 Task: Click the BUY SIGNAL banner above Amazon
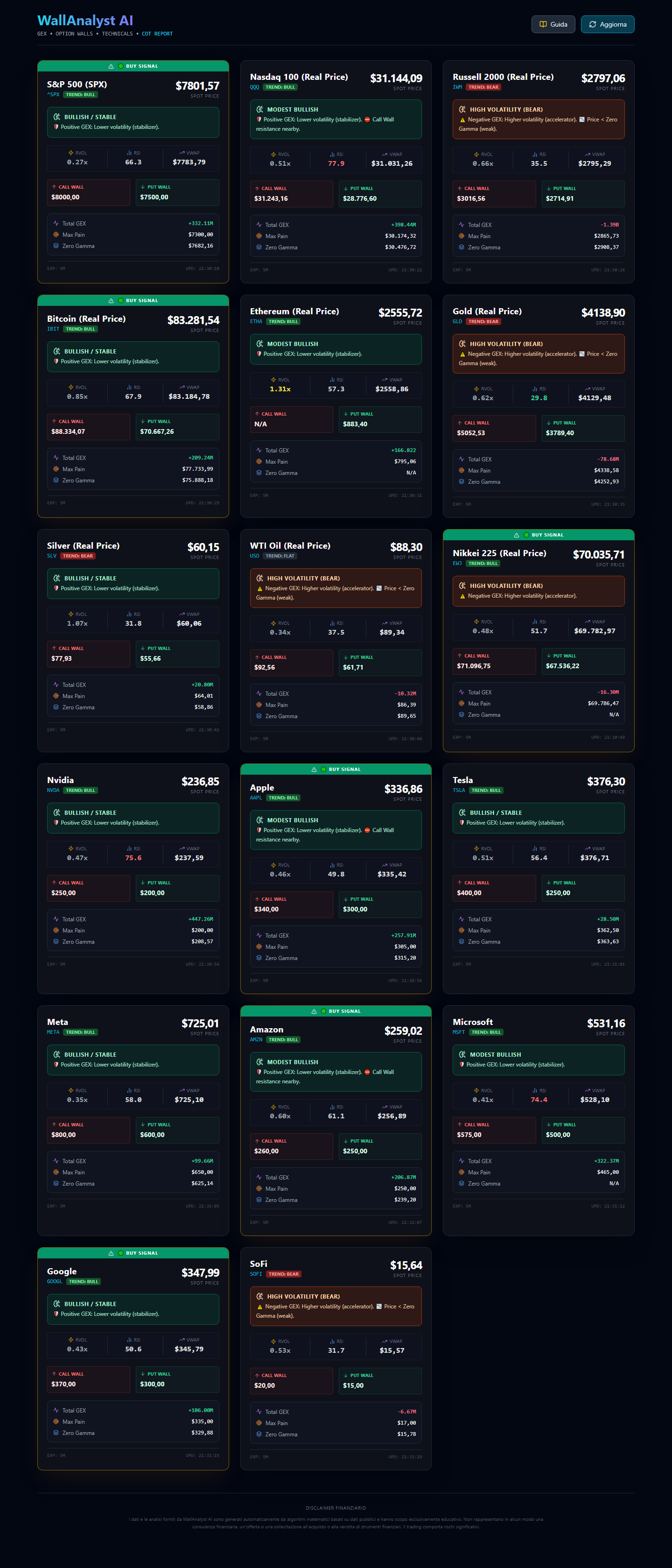(336, 1011)
